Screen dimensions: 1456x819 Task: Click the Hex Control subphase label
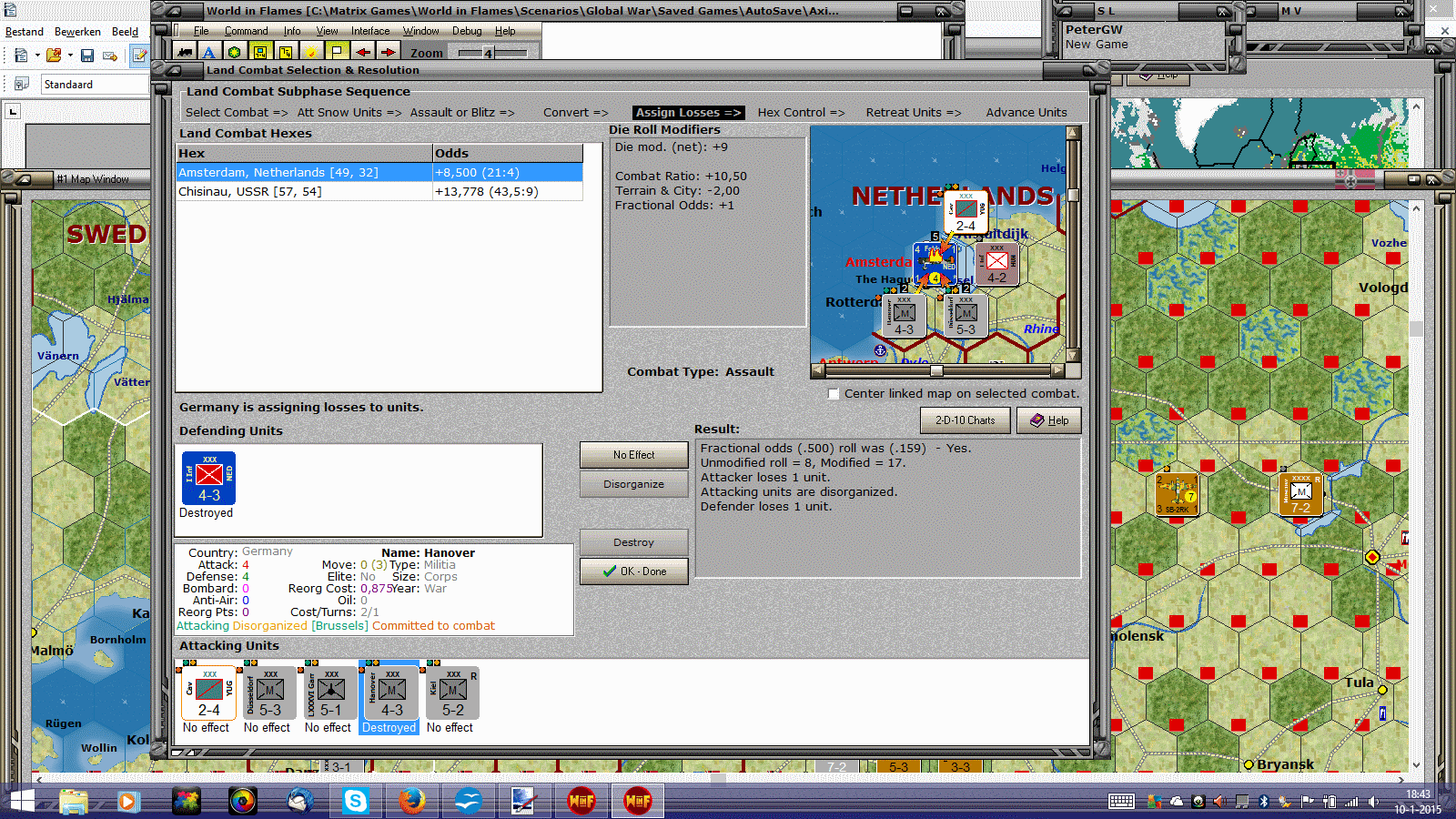801,113
